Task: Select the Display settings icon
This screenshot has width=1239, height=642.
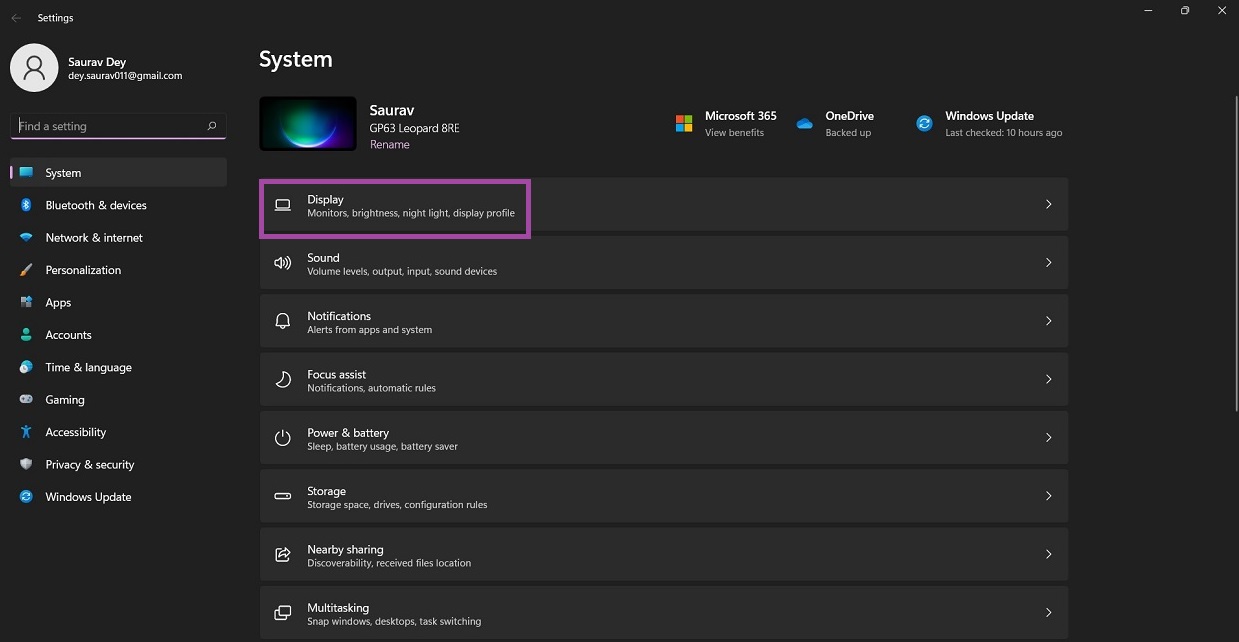Action: [282, 205]
